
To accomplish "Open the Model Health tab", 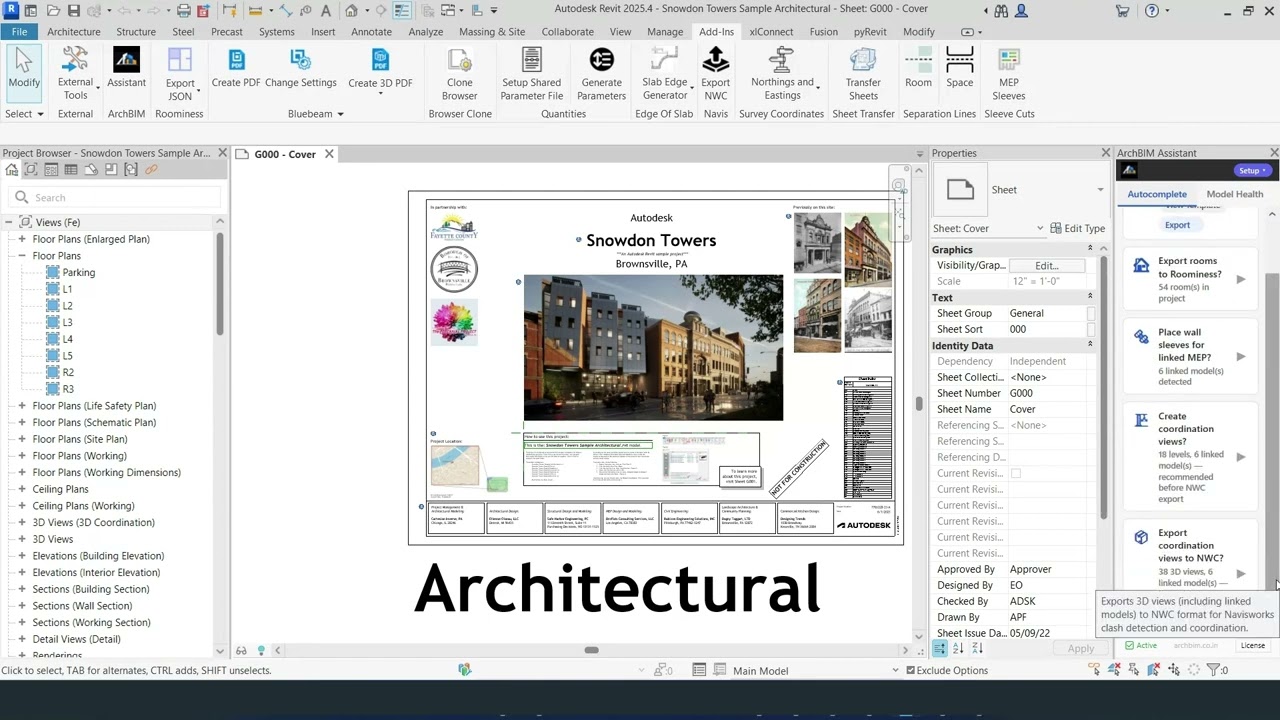I will (1234, 194).
